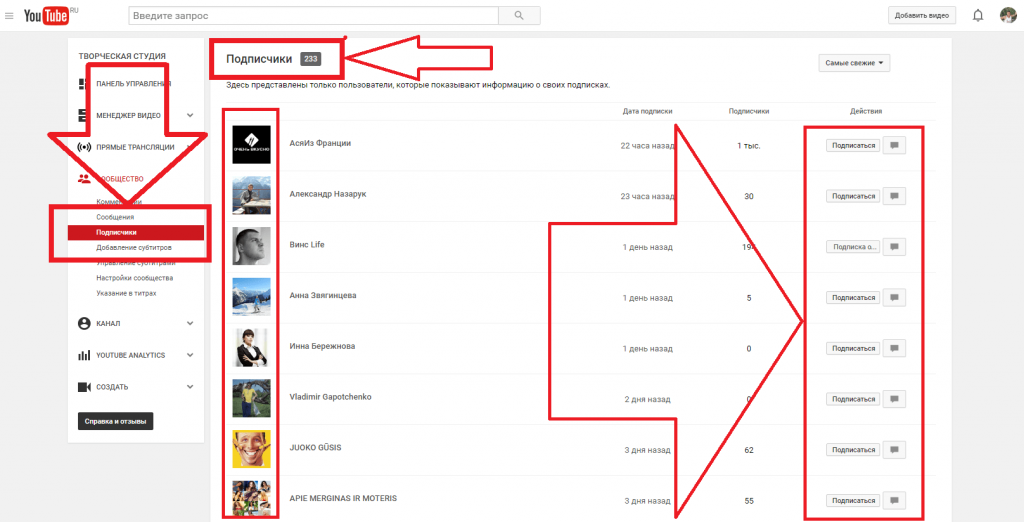Open Панель управления in the sidebar
This screenshot has height=522, width=1024.
coord(133,84)
